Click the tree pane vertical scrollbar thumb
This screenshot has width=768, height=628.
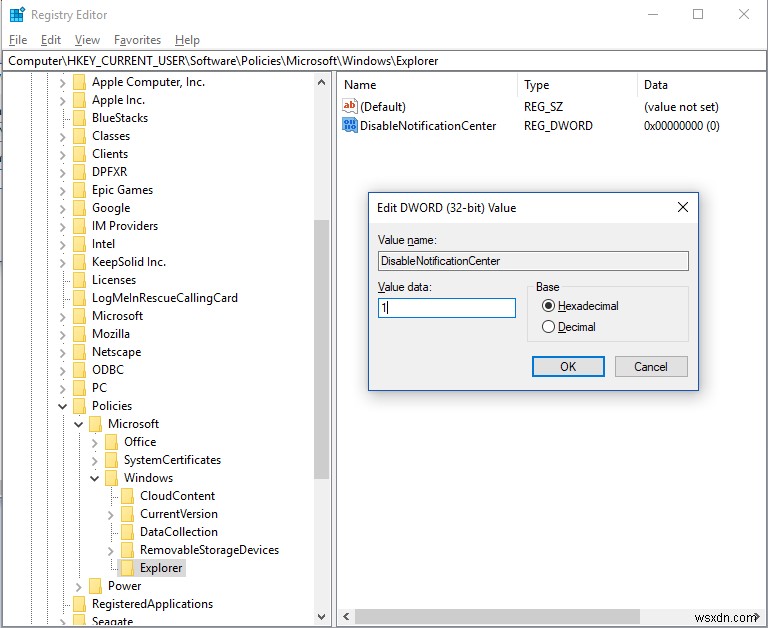pyautogui.click(x=321, y=350)
